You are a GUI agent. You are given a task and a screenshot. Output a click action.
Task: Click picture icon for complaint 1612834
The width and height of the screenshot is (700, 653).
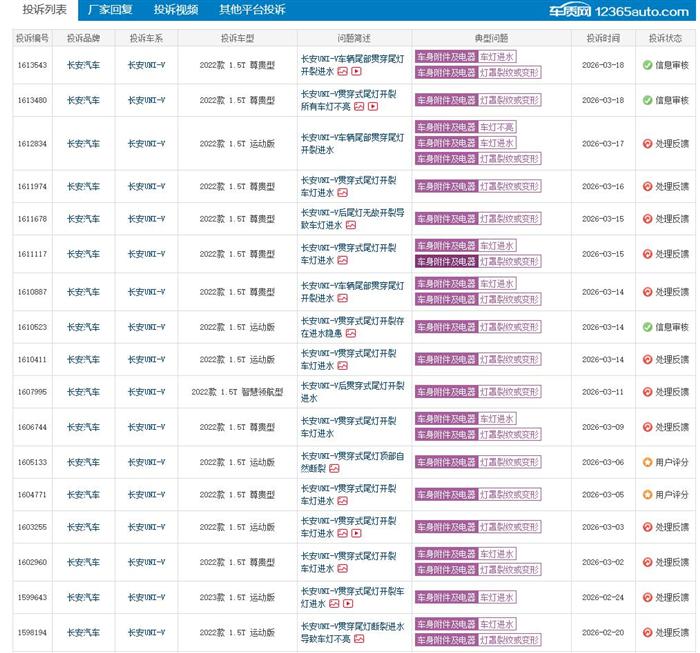pyautogui.click(x=344, y=152)
